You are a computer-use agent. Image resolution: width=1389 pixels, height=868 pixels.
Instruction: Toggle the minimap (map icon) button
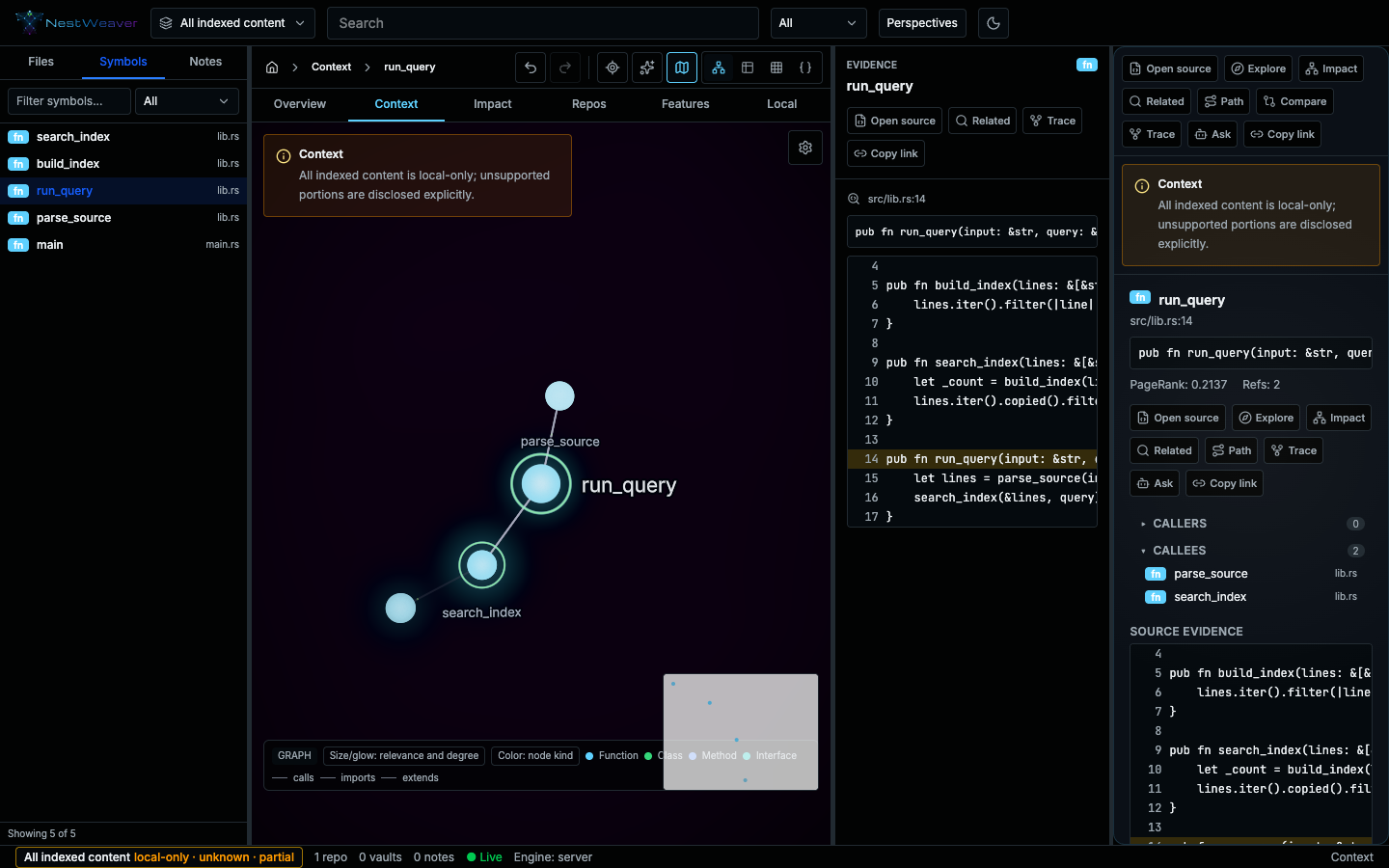tap(682, 68)
